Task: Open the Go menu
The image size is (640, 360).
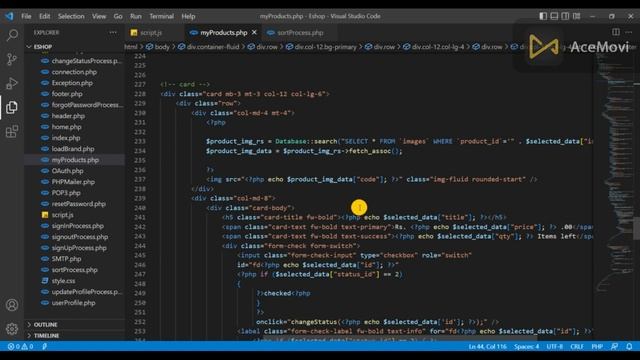Action: [118, 16]
